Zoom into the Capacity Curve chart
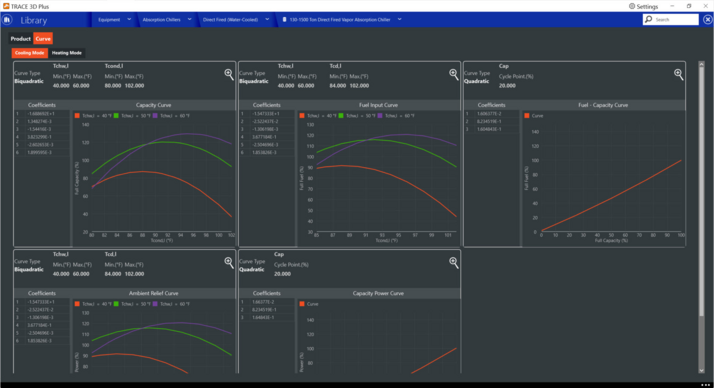714x388 pixels. pyautogui.click(x=229, y=74)
